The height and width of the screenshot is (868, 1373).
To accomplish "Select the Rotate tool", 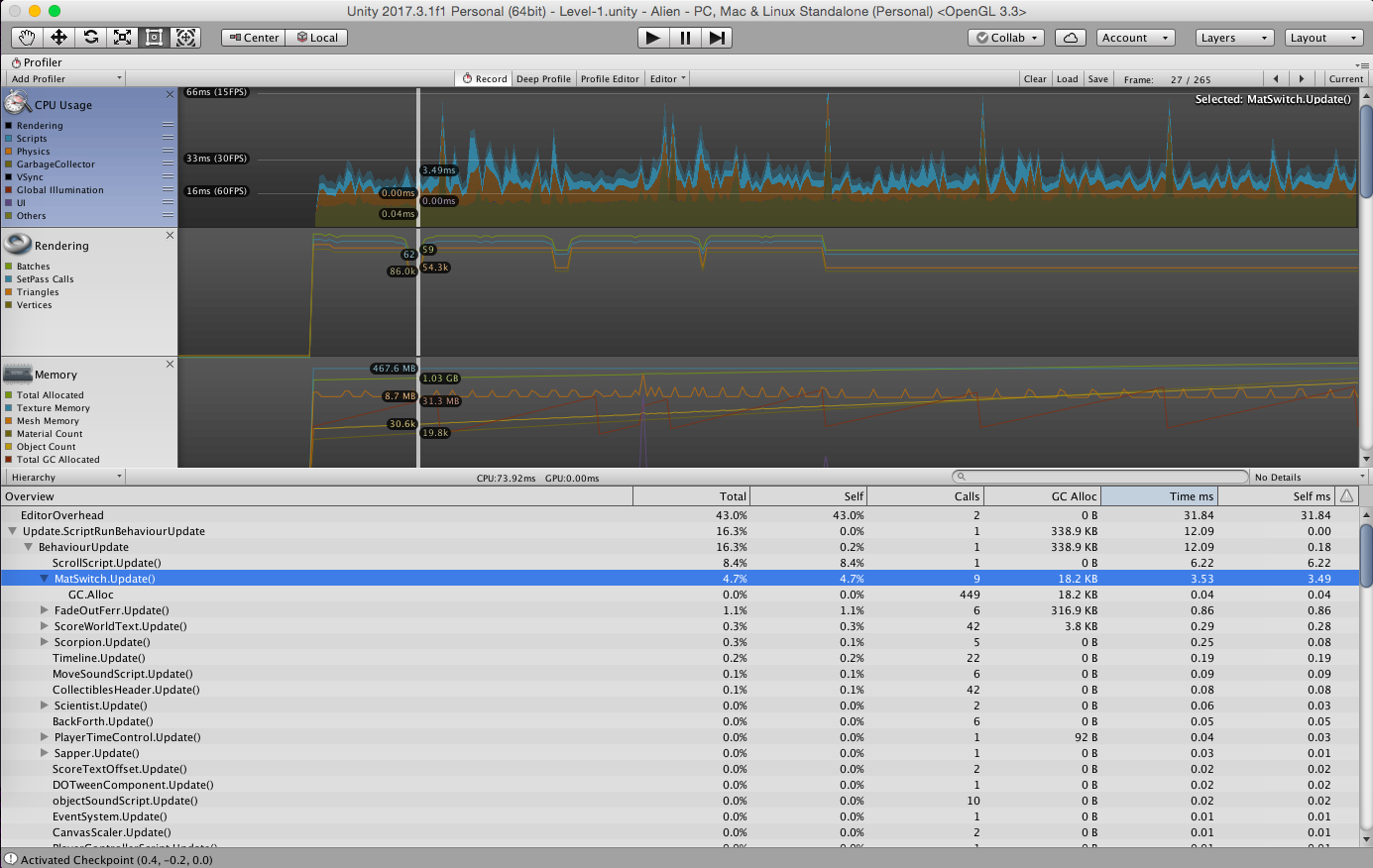I will click(x=90, y=38).
